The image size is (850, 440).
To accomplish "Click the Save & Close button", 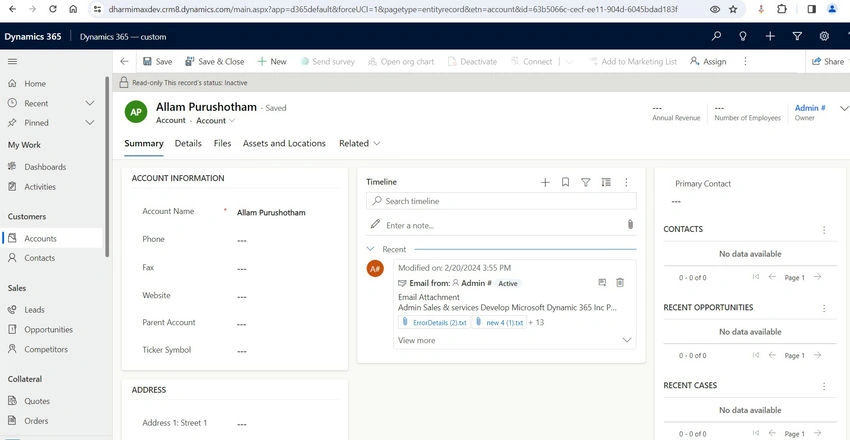I will tap(215, 62).
